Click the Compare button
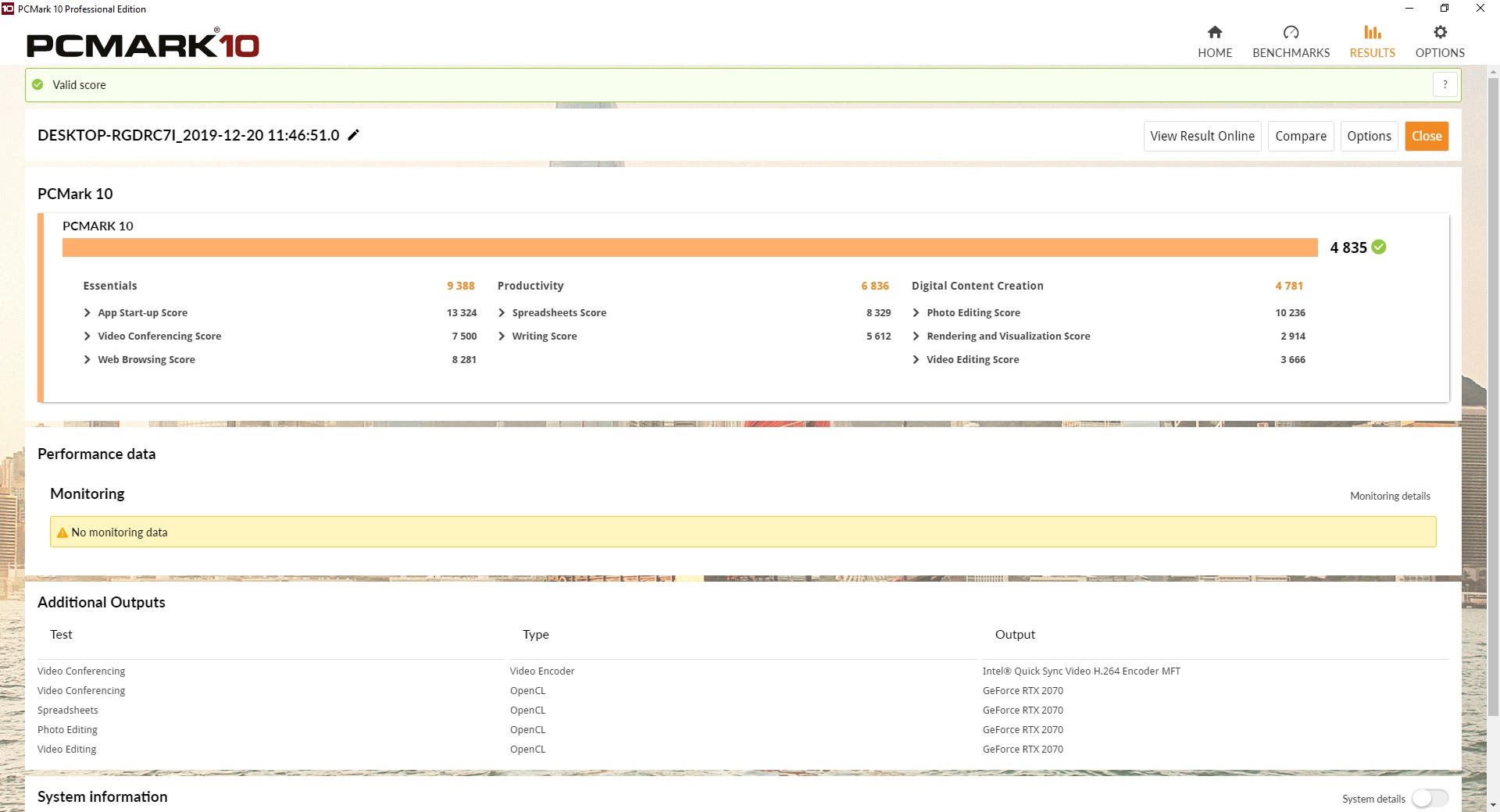This screenshot has width=1500, height=812. (1301, 136)
